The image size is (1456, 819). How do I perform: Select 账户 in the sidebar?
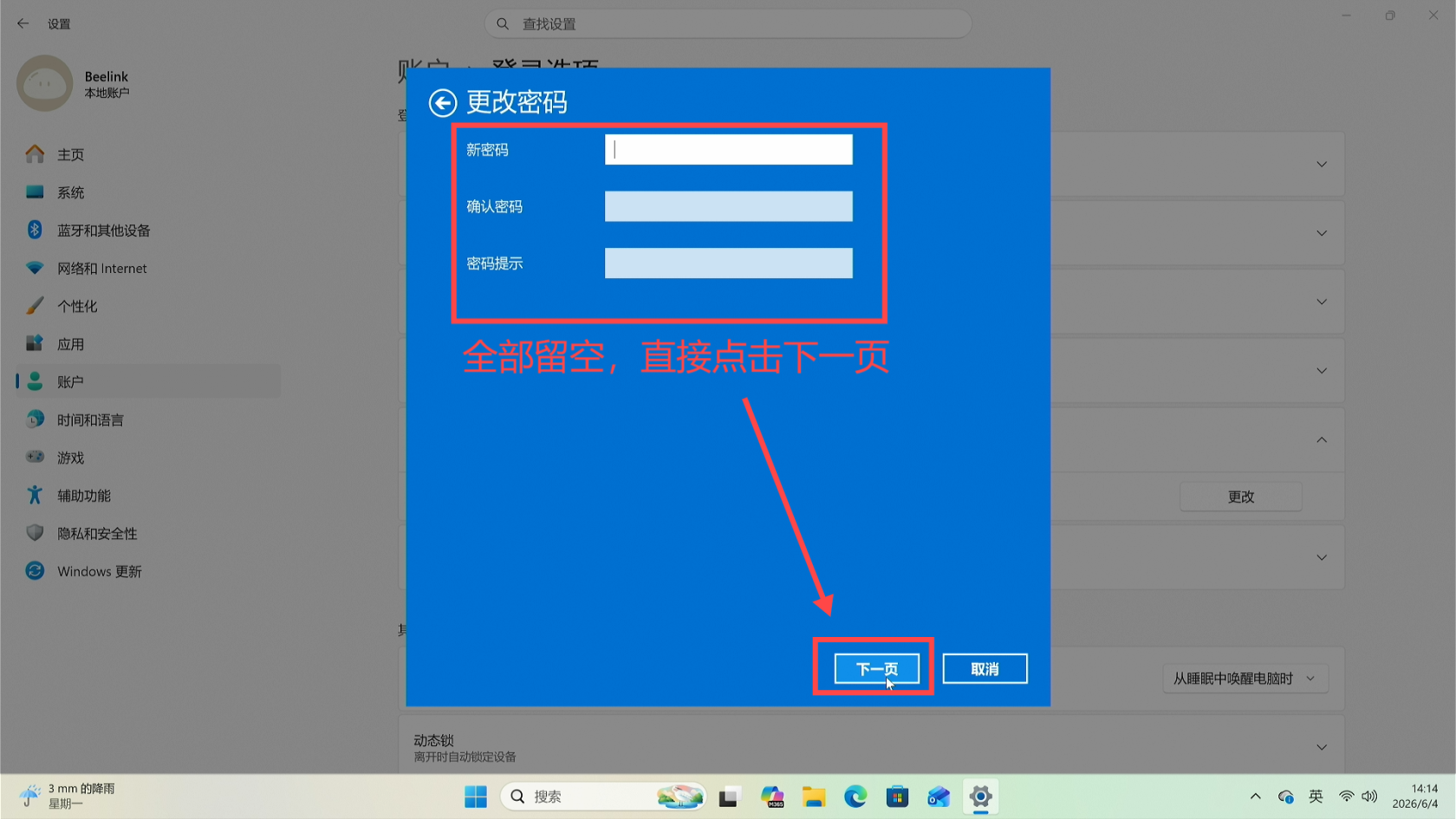coord(147,381)
